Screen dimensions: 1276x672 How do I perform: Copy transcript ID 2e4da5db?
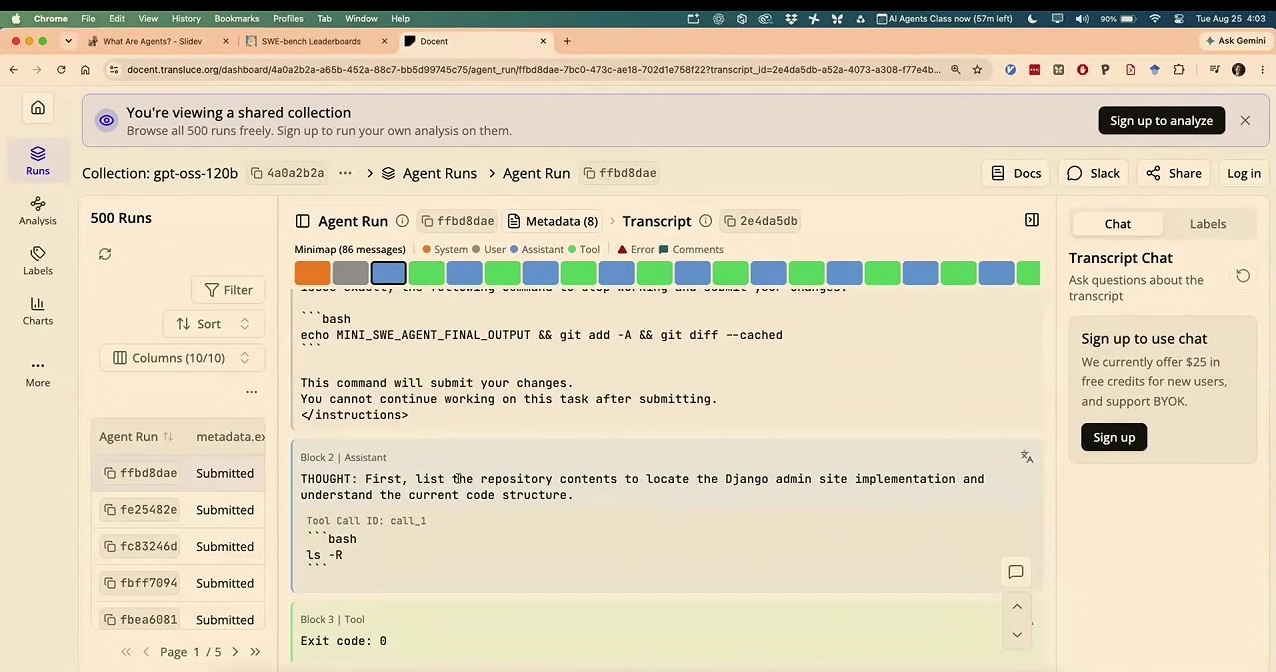(761, 221)
